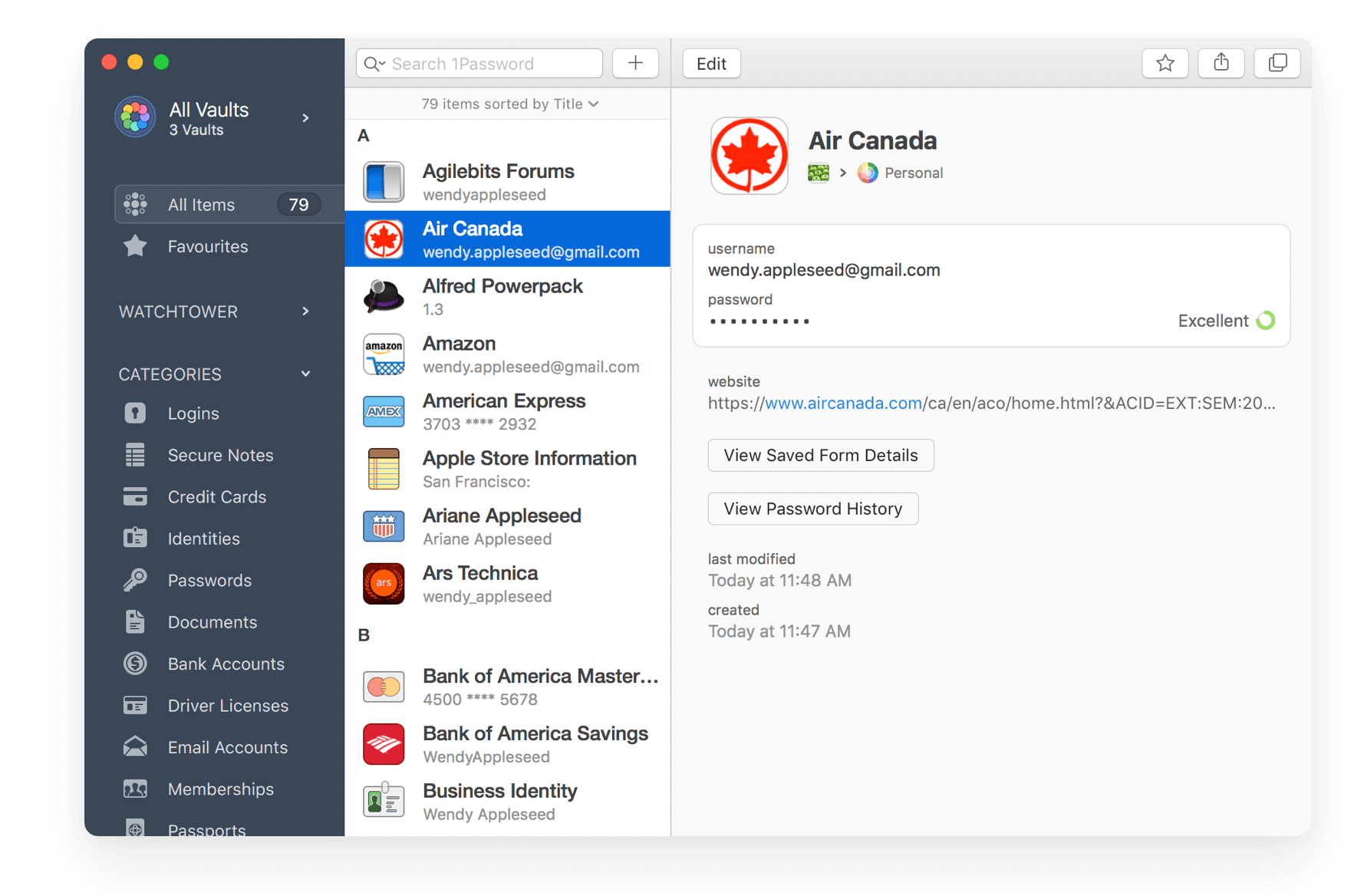
Task: Open Passports category
Action: [207, 829]
